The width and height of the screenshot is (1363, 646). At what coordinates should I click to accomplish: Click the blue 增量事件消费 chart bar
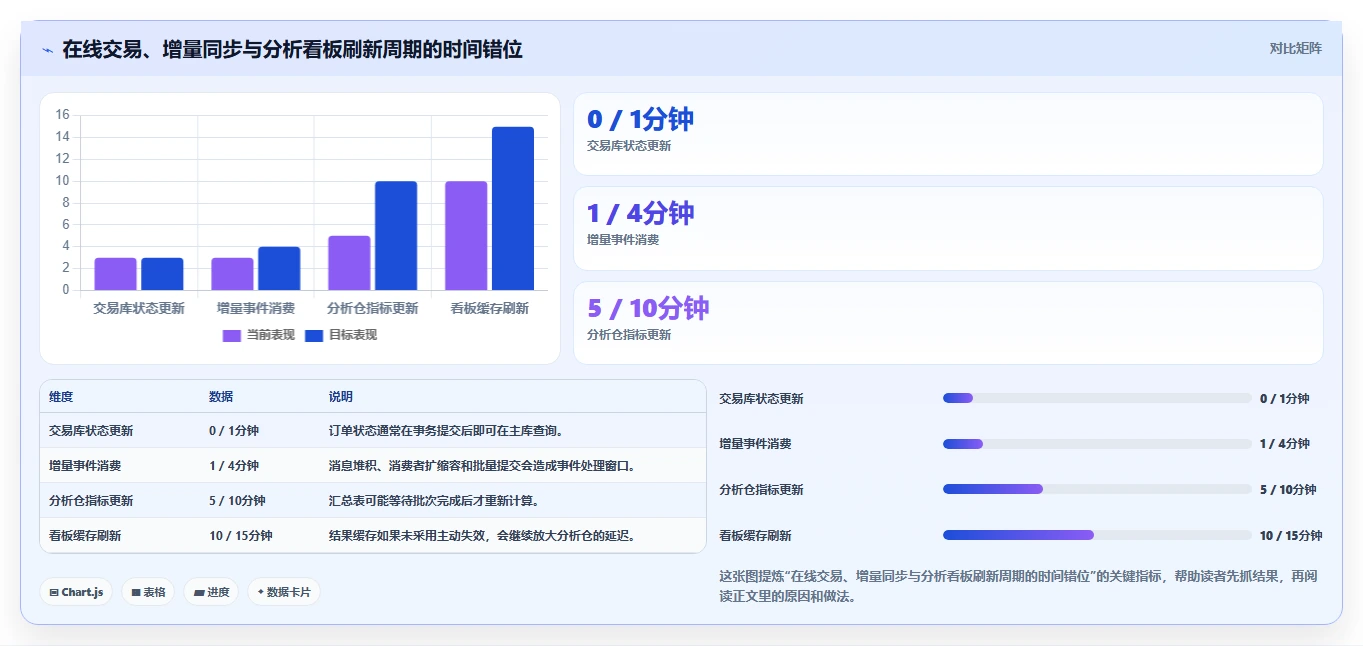[x=279, y=269]
